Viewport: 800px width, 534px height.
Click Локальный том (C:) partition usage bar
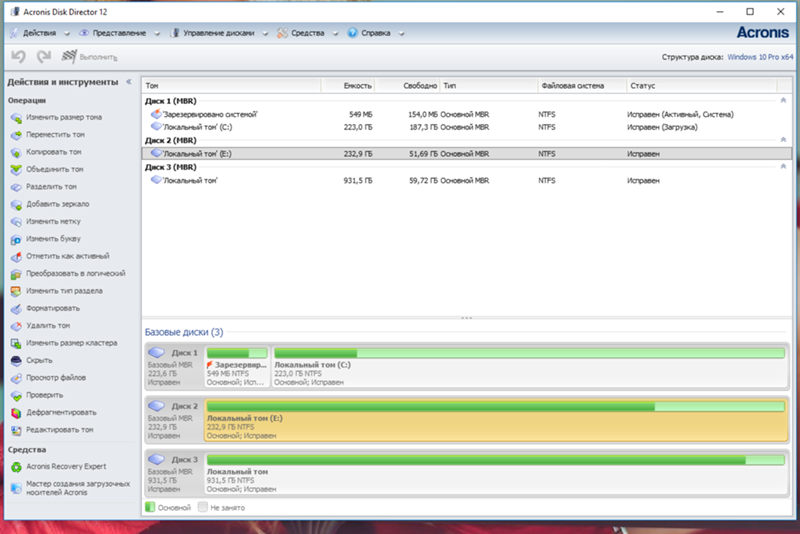click(x=529, y=353)
